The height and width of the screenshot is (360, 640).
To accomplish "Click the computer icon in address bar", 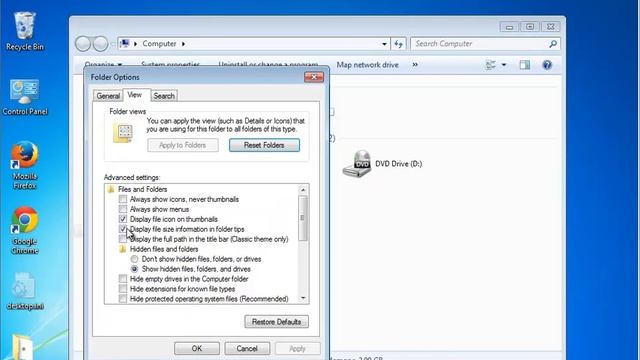I will pos(125,43).
